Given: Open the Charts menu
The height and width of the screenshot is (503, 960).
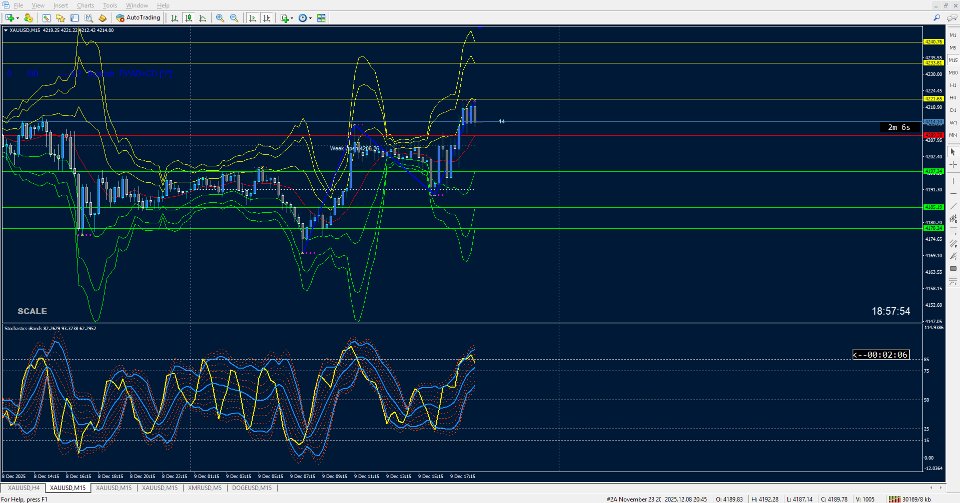Looking at the screenshot, I should pyautogui.click(x=85, y=6).
